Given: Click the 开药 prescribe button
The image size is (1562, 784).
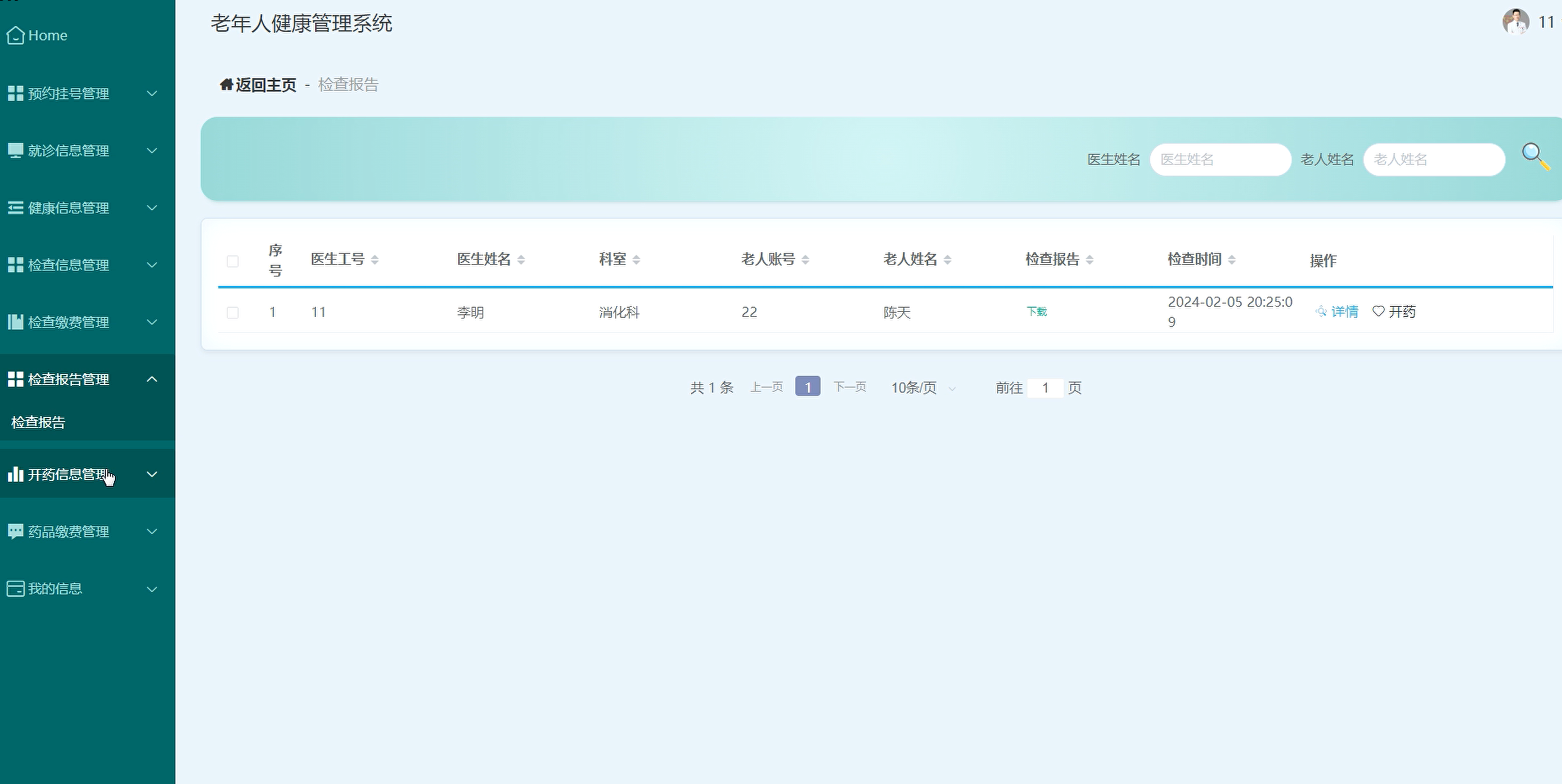Looking at the screenshot, I should pyautogui.click(x=1393, y=312).
